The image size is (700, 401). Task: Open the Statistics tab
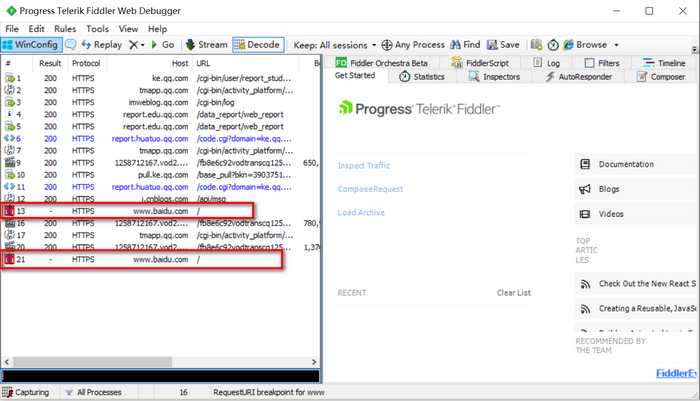click(422, 77)
